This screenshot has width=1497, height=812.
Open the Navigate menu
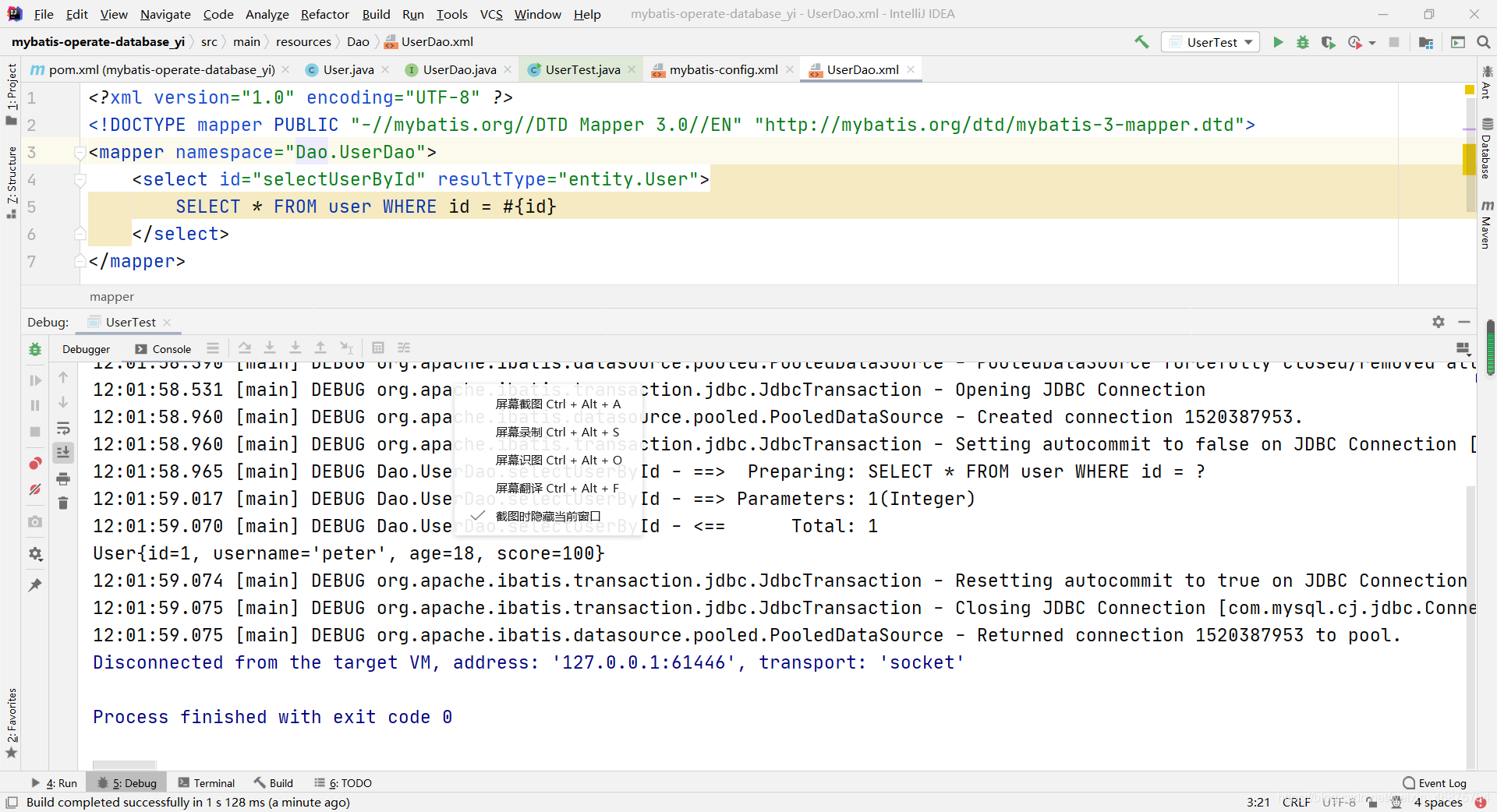coord(165,14)
